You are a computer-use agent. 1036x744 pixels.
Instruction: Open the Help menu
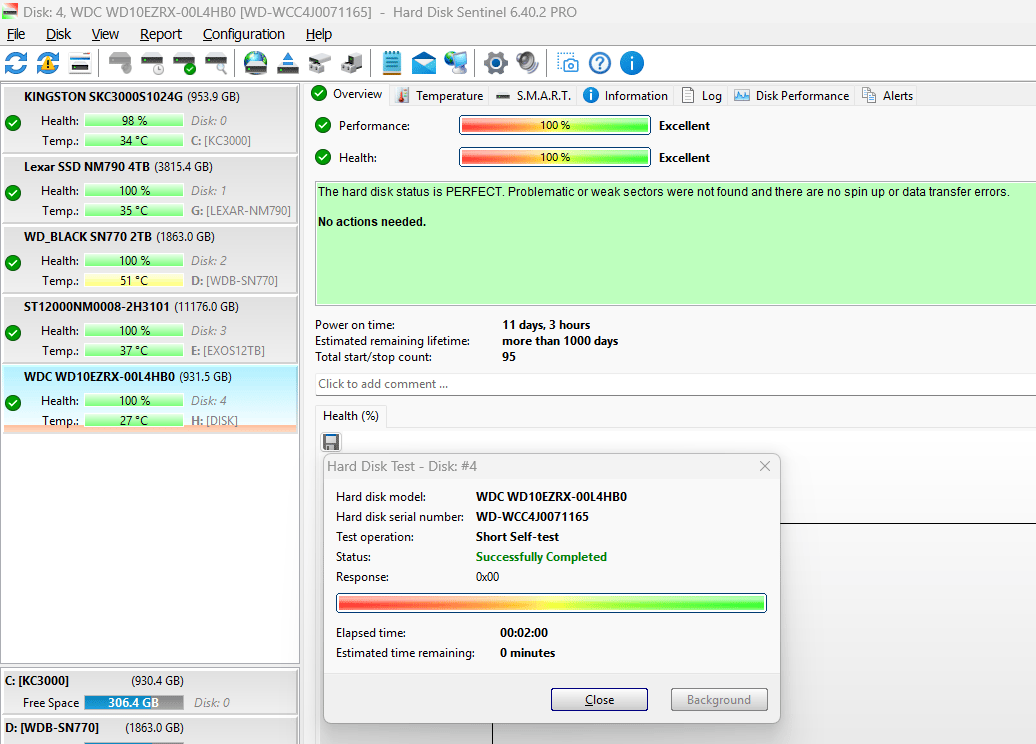(x=318, y=34)
